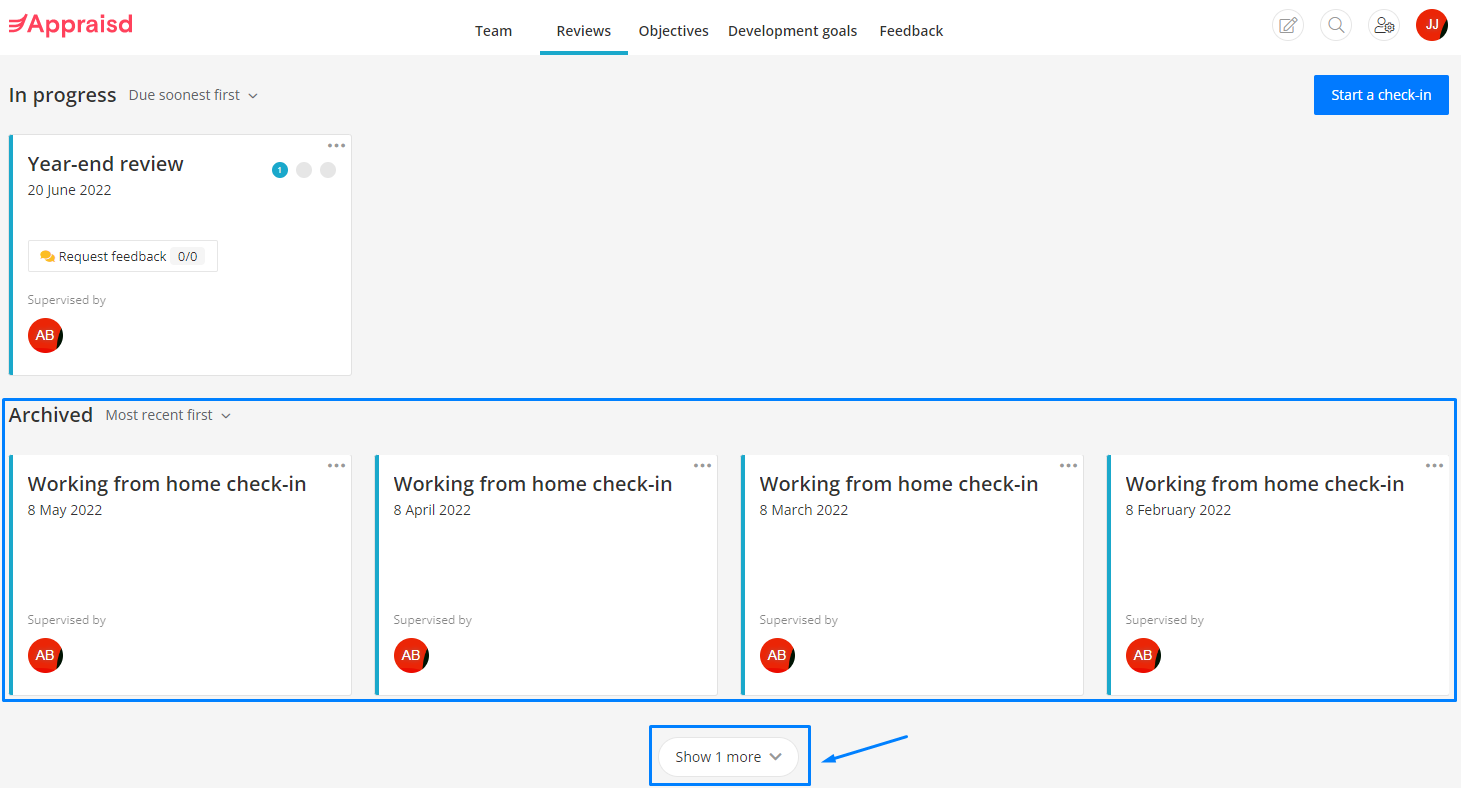Open the compose note pencil icon
Screen dimensions: 1461x788
1288,25
